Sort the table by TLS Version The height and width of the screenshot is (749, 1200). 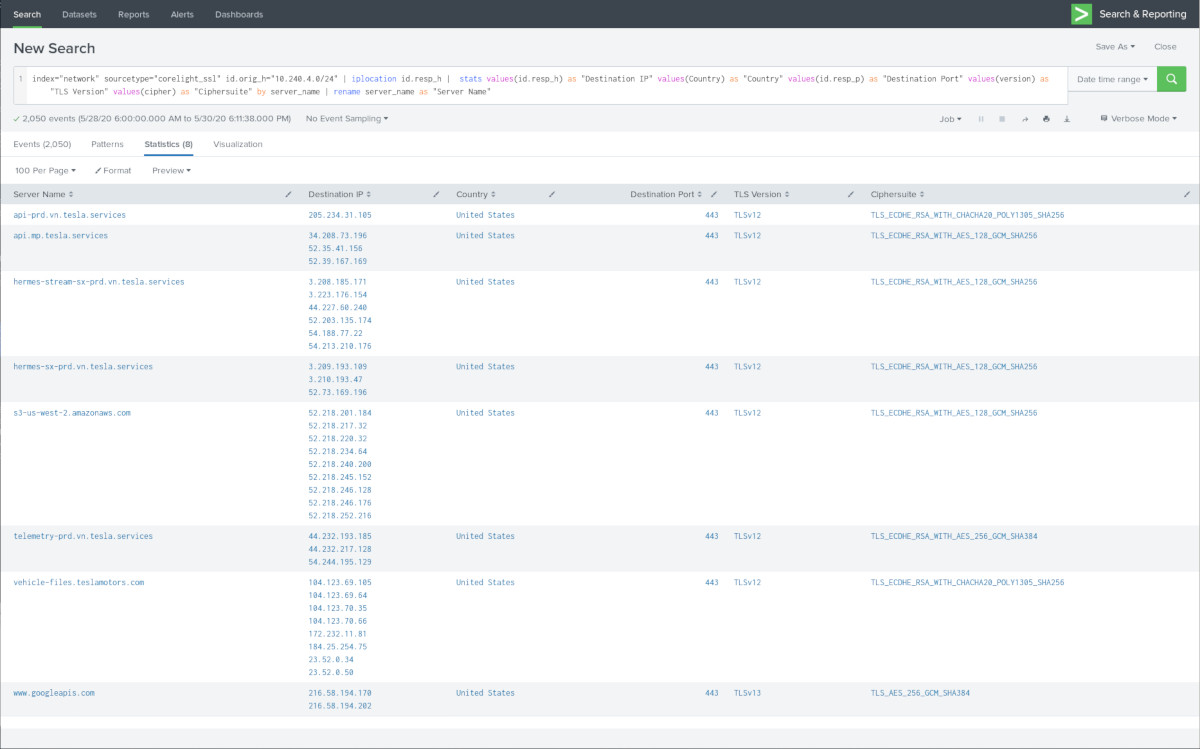pos(762,194)
